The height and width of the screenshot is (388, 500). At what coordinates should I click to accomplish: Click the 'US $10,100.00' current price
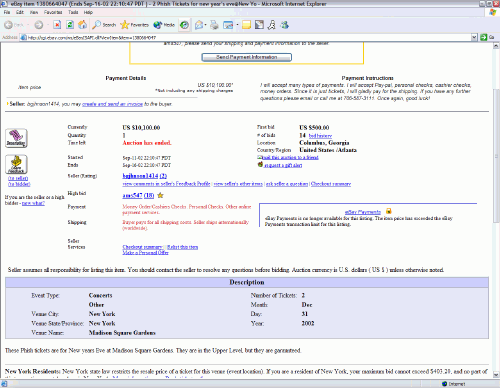(x=141, y=127)
